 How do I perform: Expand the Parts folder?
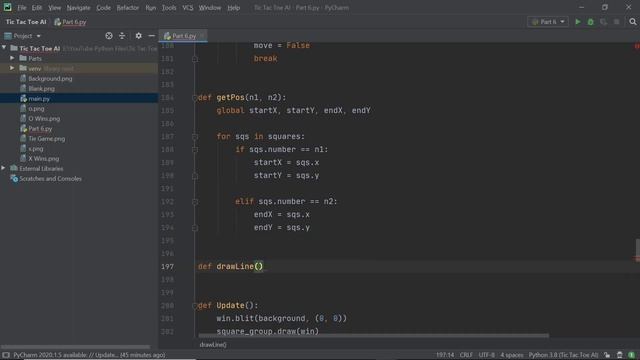[12, 58]
